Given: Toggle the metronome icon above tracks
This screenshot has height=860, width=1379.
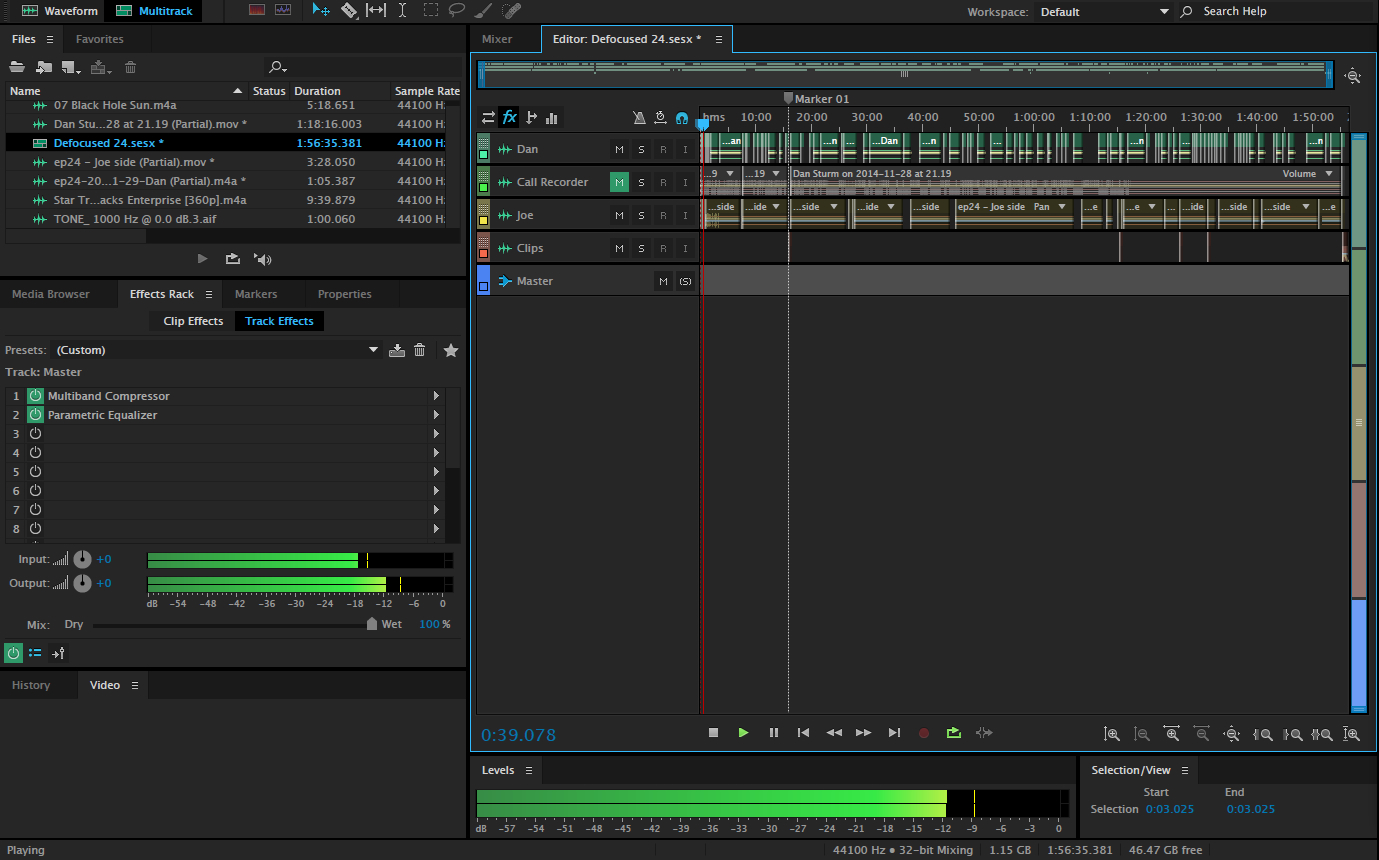Looking at the screenshot, I should pyautogui.click(x=639, y=117).
